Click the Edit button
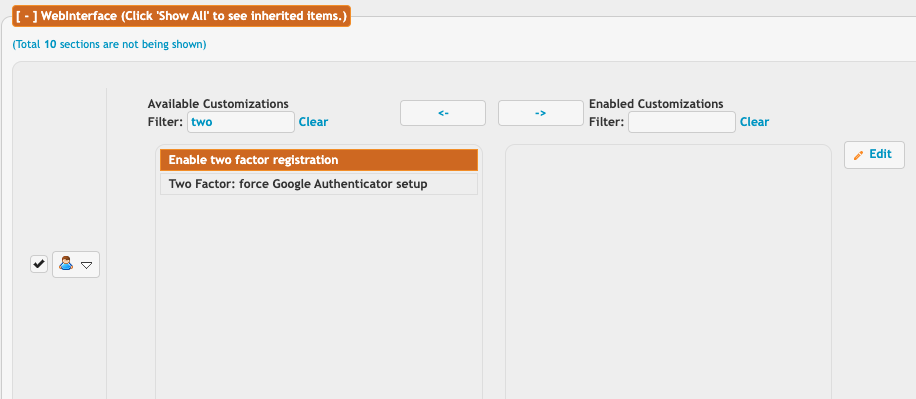 [874, 155]
